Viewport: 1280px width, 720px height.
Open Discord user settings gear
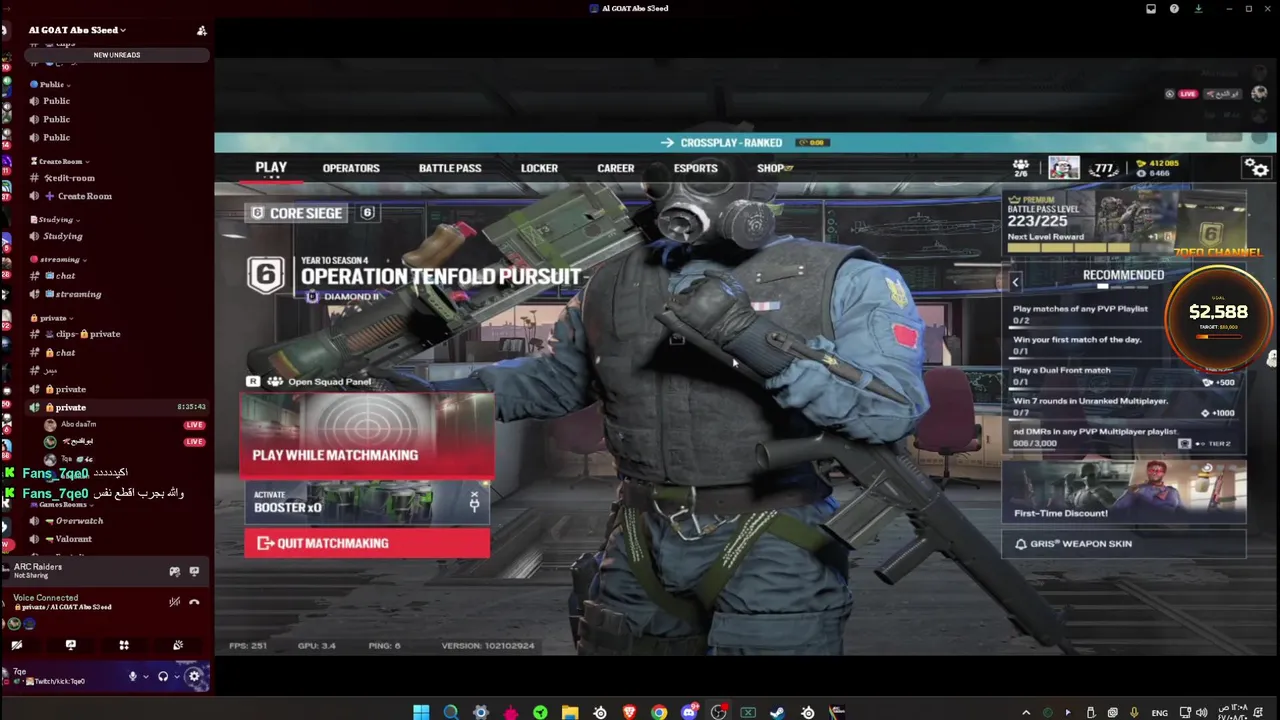[195, 677]
